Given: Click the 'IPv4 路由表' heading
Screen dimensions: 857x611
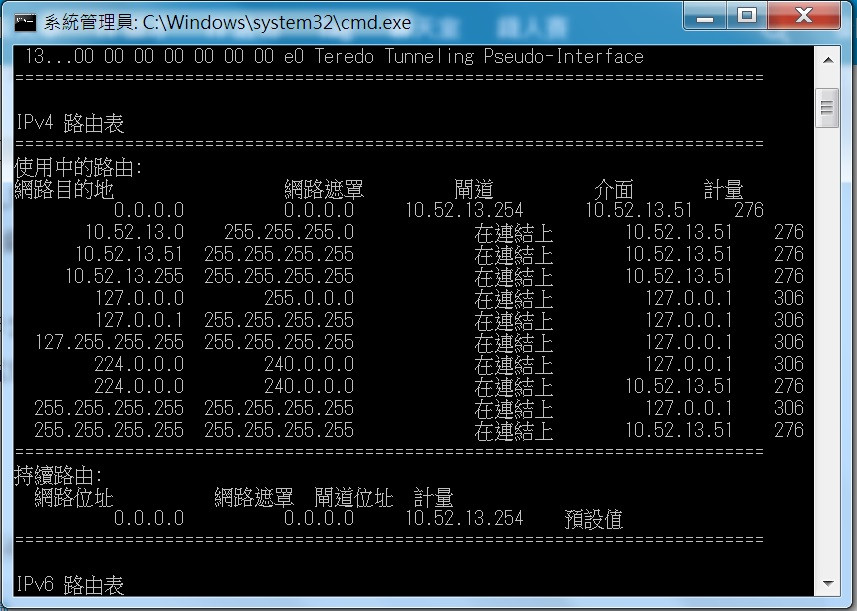Looking at the screenshot, I should (x=70, y=123).
